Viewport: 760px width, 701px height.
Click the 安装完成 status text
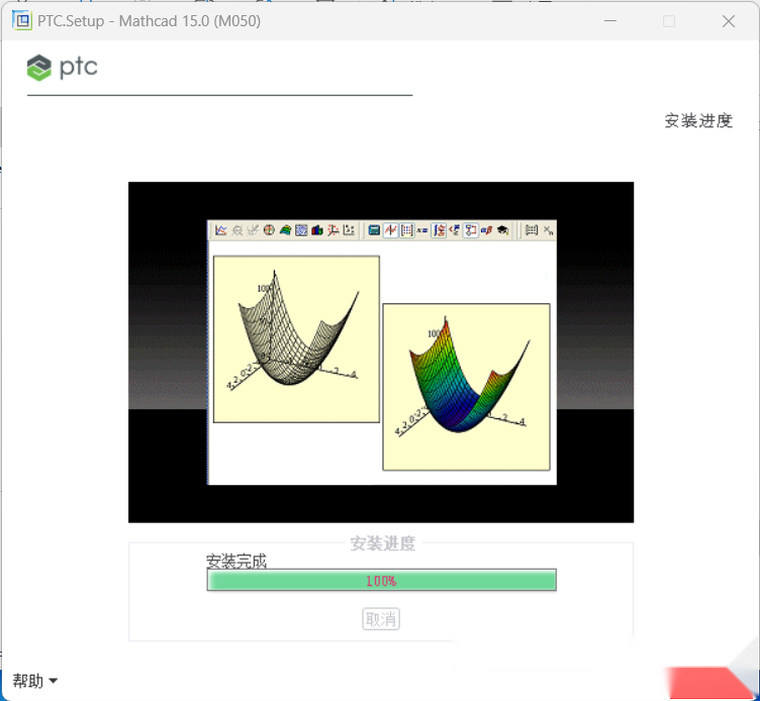click(236, 561)
